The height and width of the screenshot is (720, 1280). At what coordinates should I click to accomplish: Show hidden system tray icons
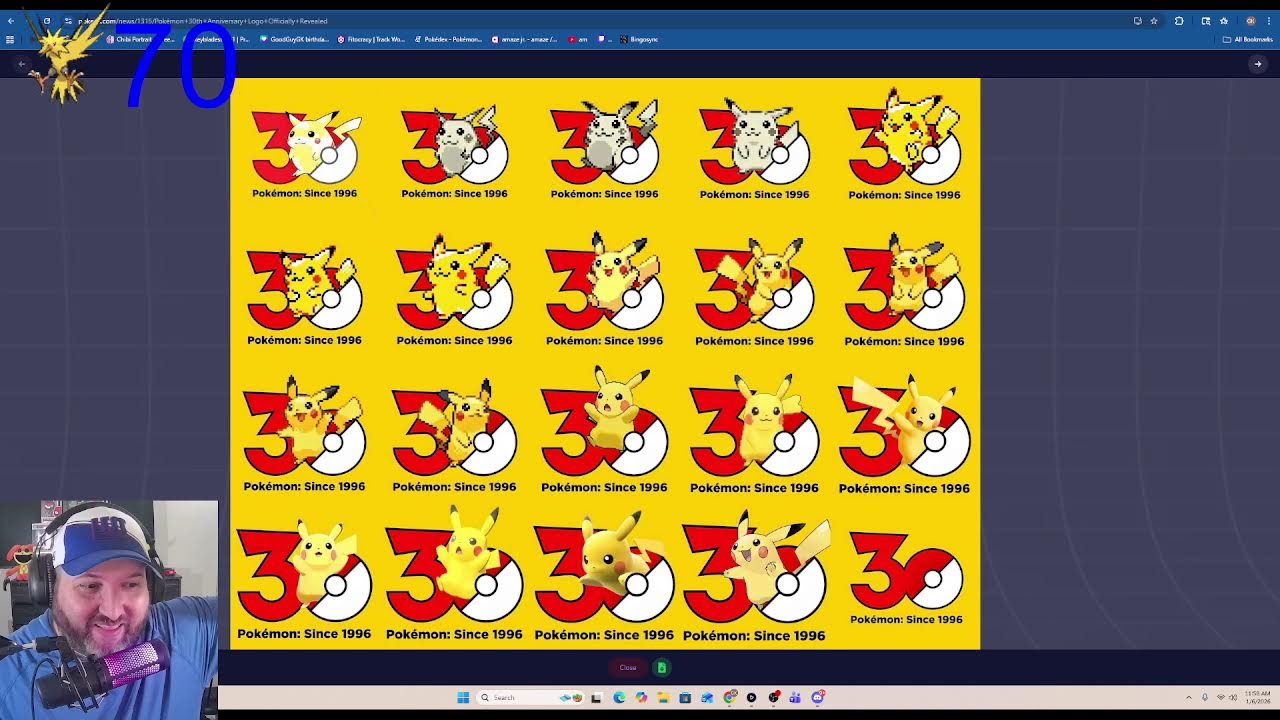coord(1189,697)
